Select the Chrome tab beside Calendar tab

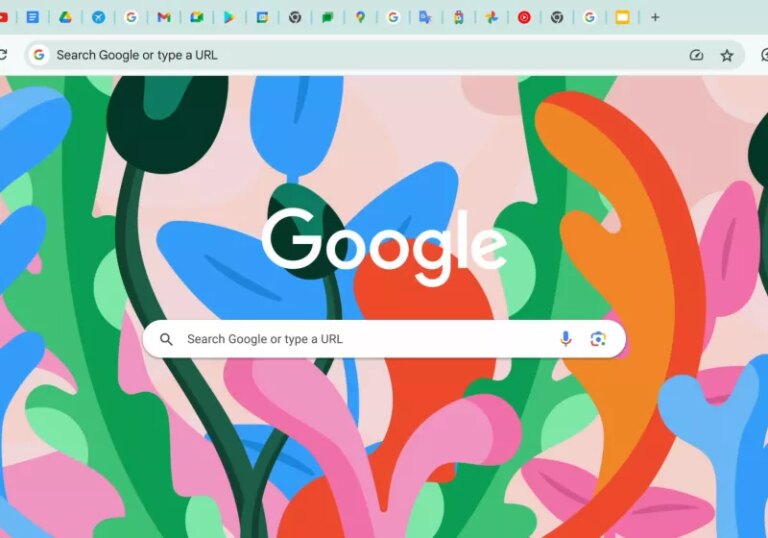click(x=295, y=18)
